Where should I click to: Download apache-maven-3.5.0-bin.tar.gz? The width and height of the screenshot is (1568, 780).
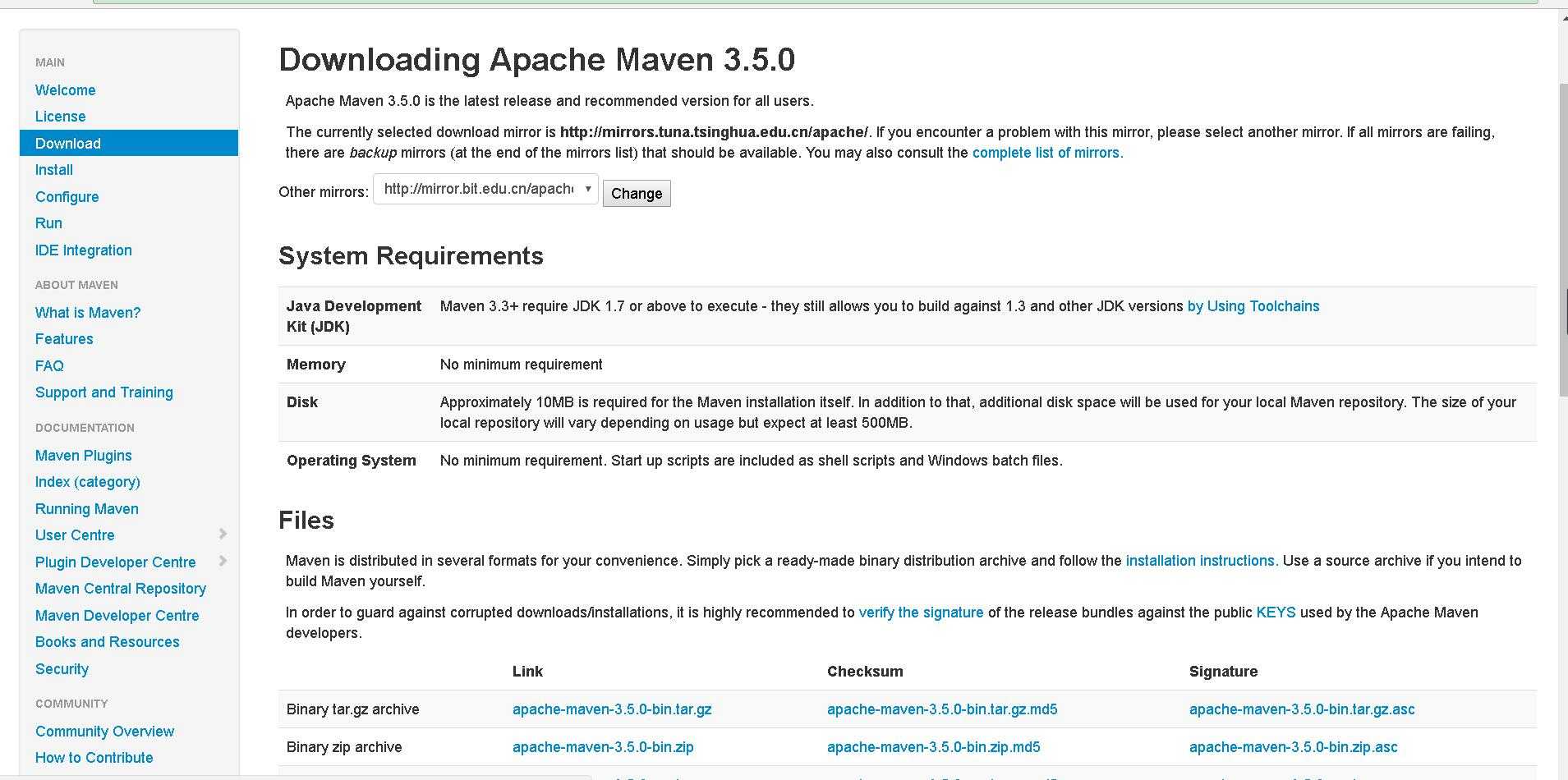pyautogui.click(x=612, y=709)
